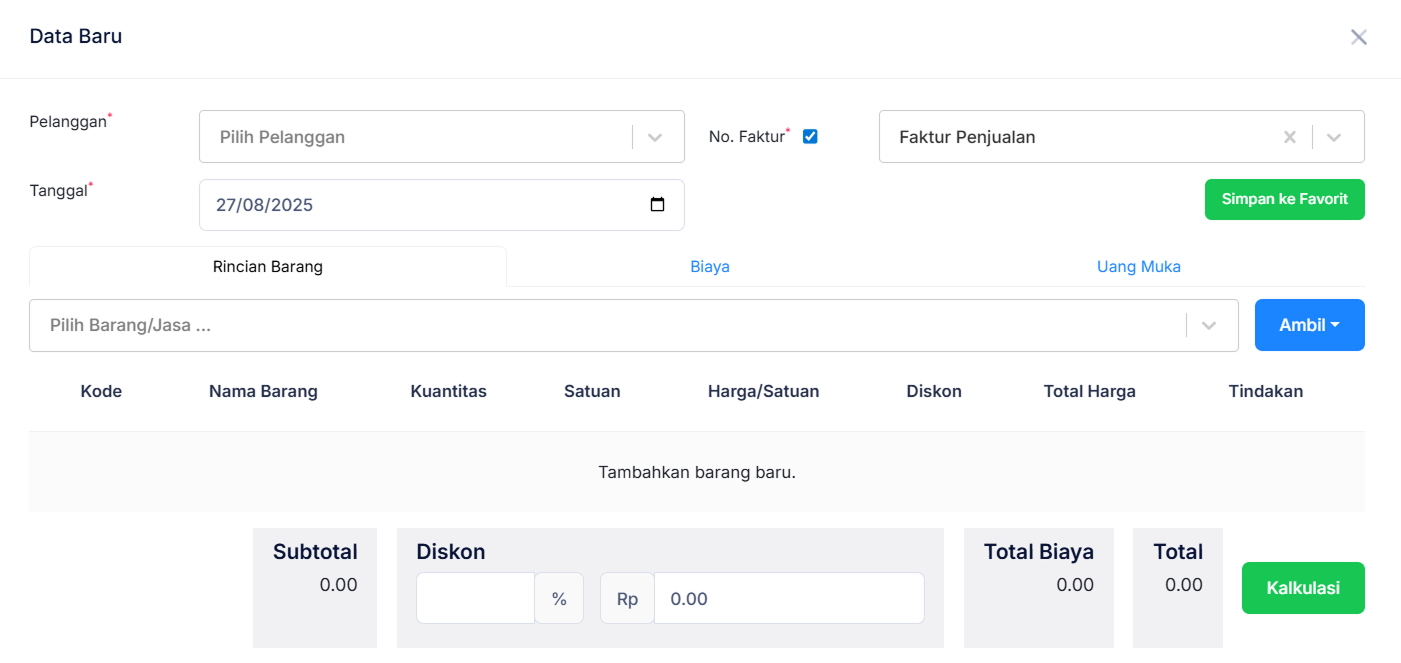Select the Rincian Barang tab
1401x663 pixels.
click(267, 266)
